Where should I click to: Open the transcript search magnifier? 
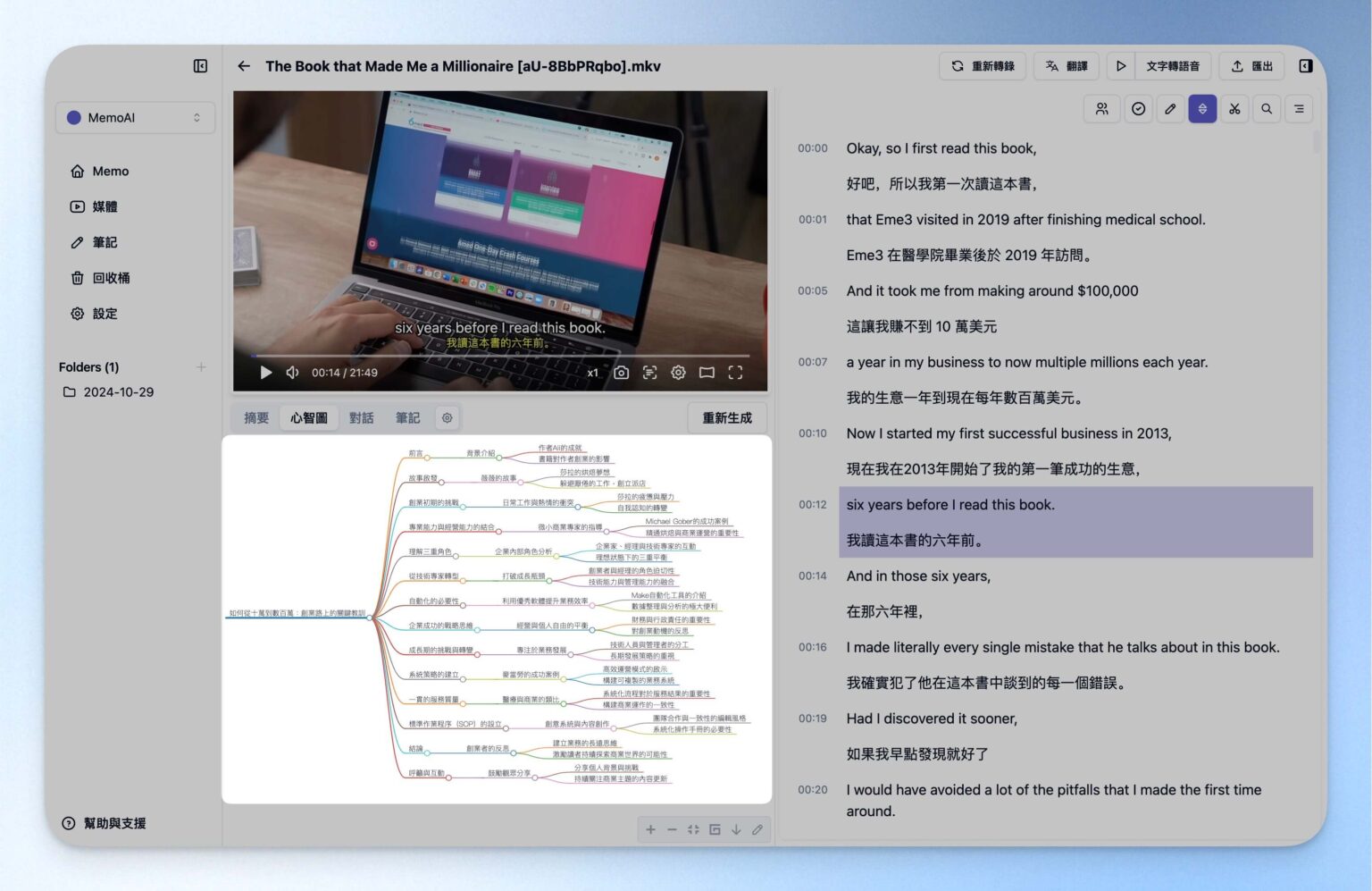coord(1267,108)
